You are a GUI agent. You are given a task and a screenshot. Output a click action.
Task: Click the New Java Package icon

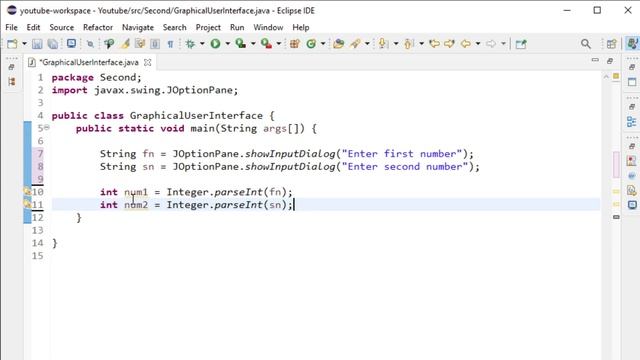click(x=295, y=44)
